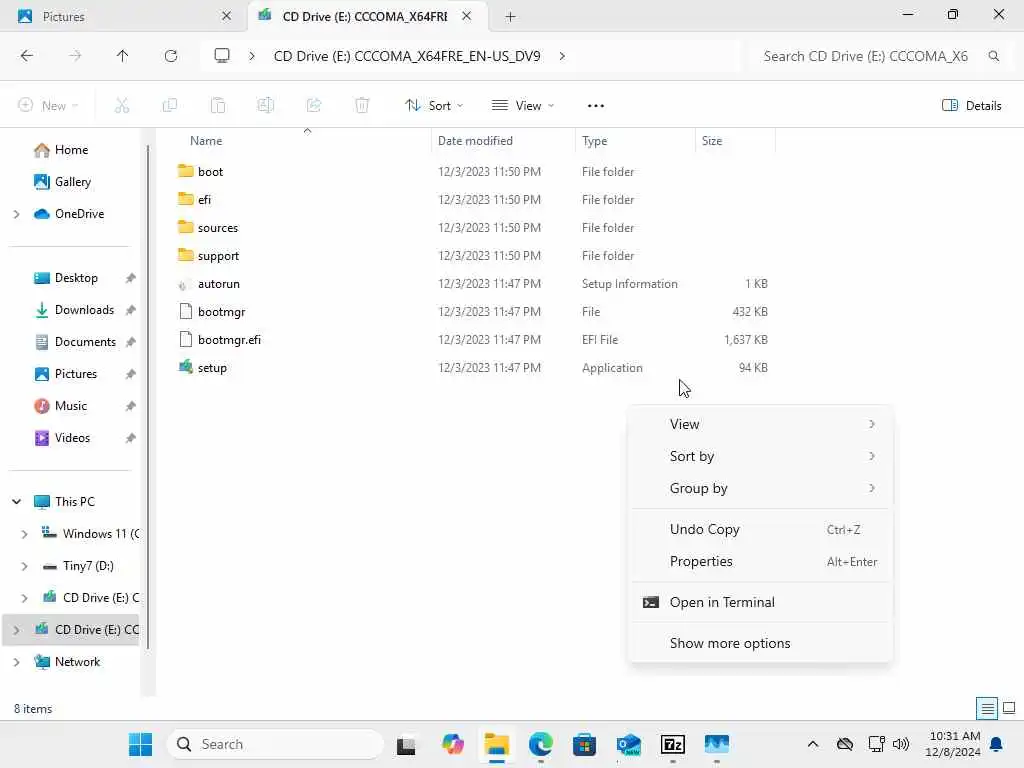
Task: Expand address bar path chevron after drive name
Action: tap(562, 56)
